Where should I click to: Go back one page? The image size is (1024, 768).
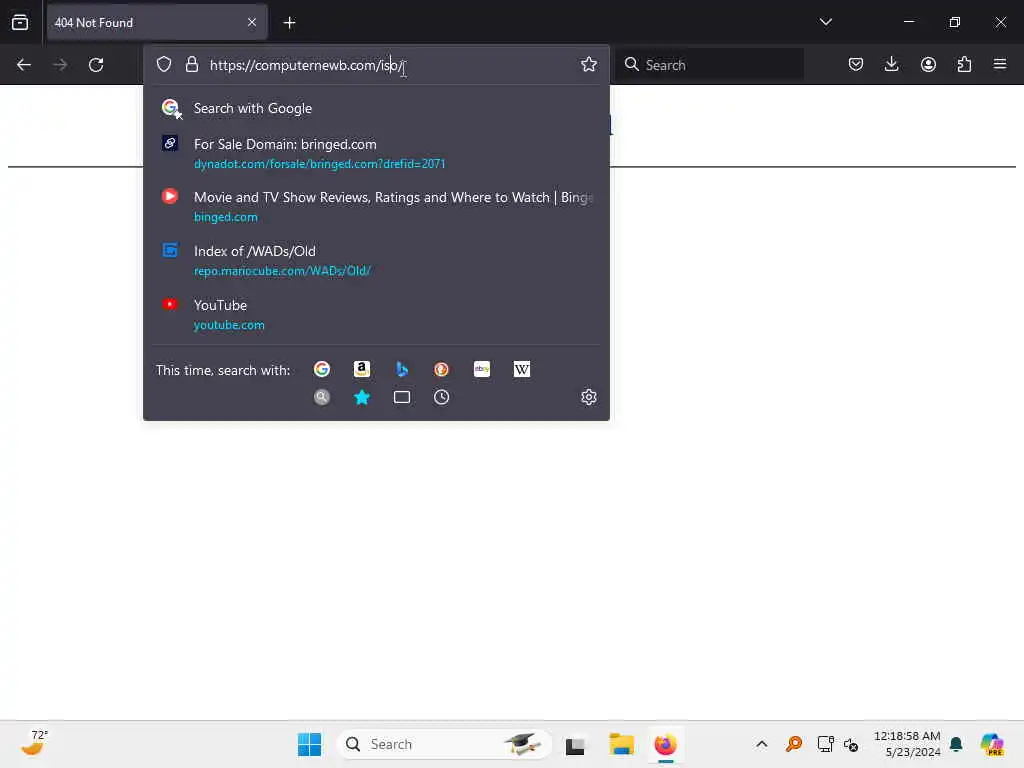pos(24,65)
